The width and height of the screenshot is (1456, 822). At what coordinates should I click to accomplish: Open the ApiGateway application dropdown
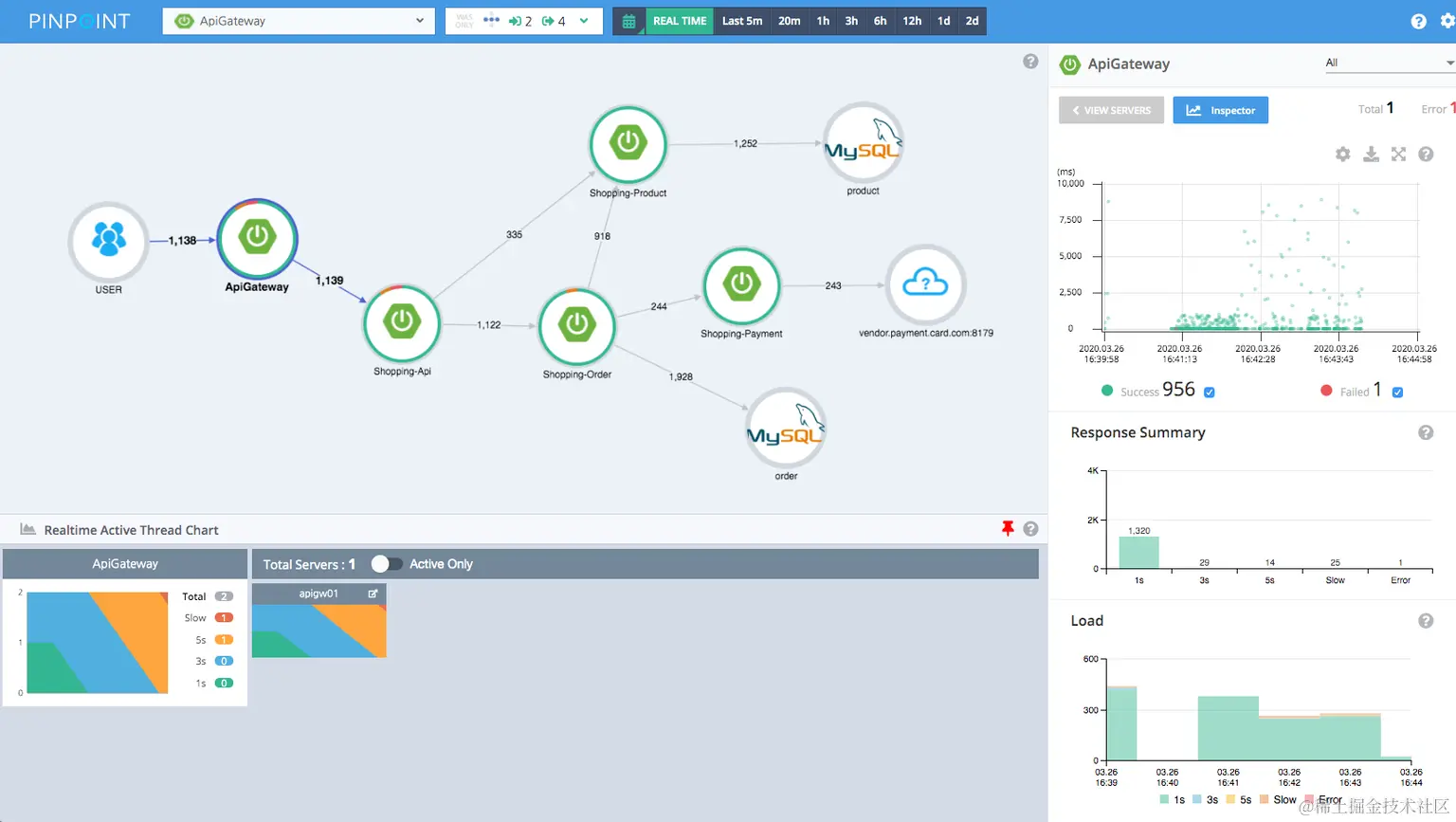pyautogui.click(x=299, y=21)
